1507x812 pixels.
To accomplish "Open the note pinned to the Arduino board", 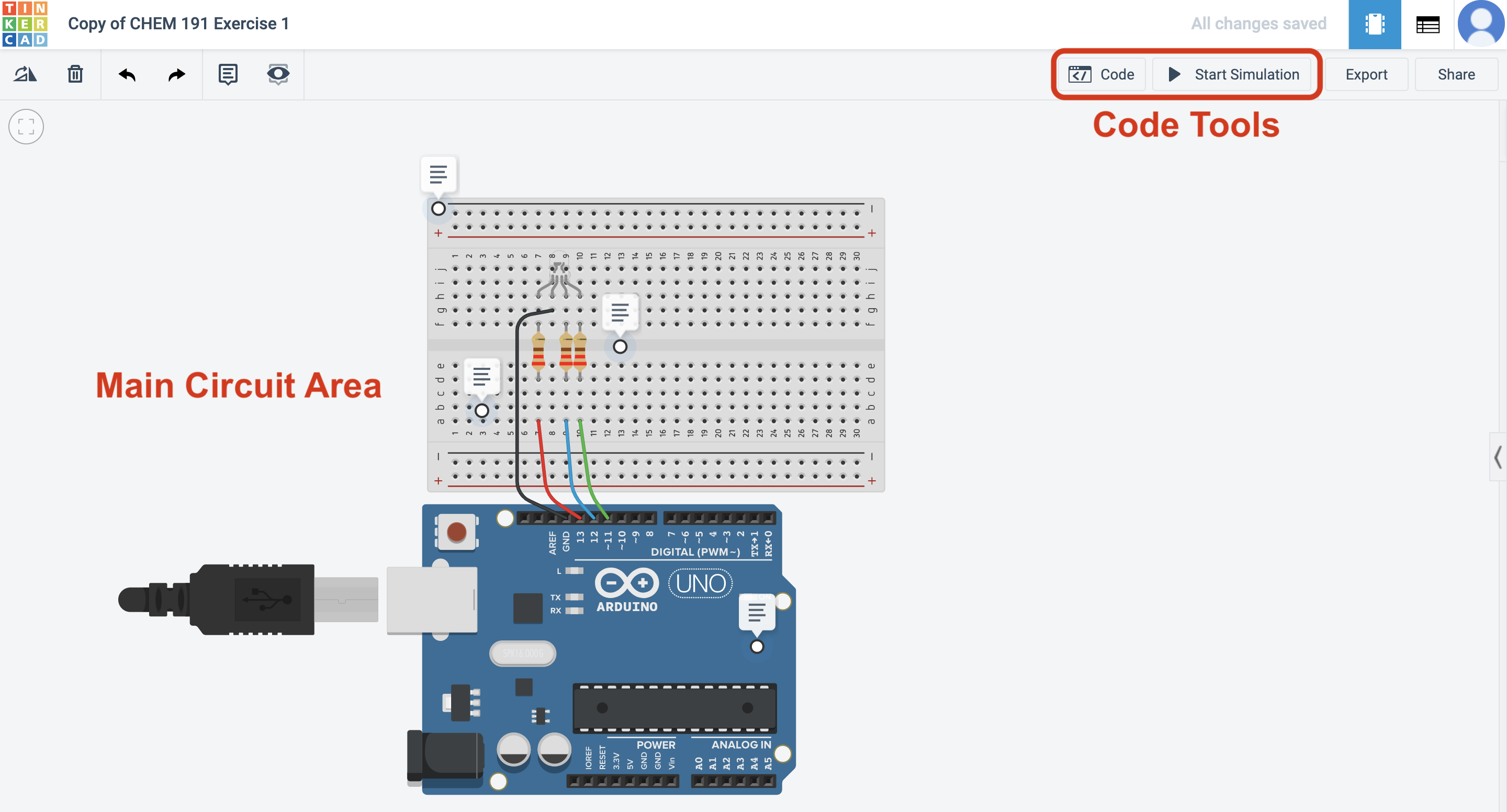I will click(x=757, y=613).
